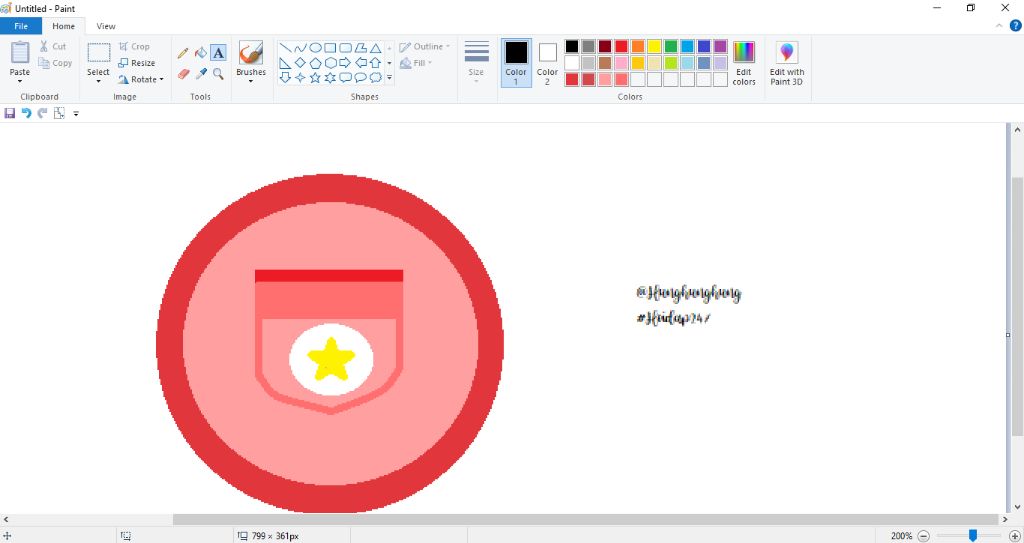1024x543 pixels.
Task: Pick the purple color swatch
Action: click(720, 46)
